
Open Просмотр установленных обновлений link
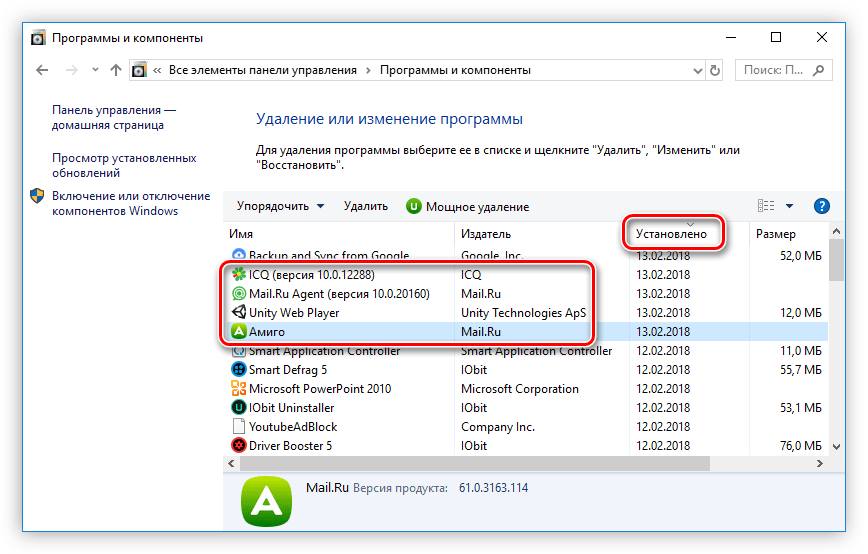click(x=124, y=165)
